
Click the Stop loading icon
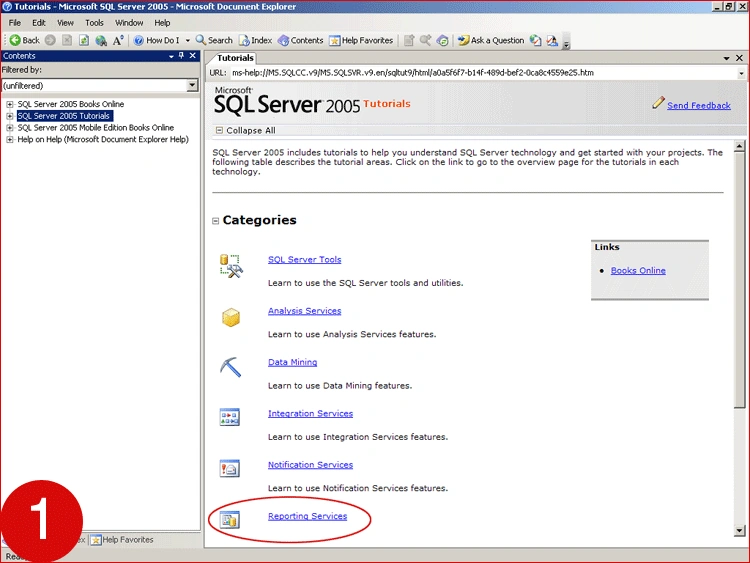pyautogui.click(x=67, y=41)
